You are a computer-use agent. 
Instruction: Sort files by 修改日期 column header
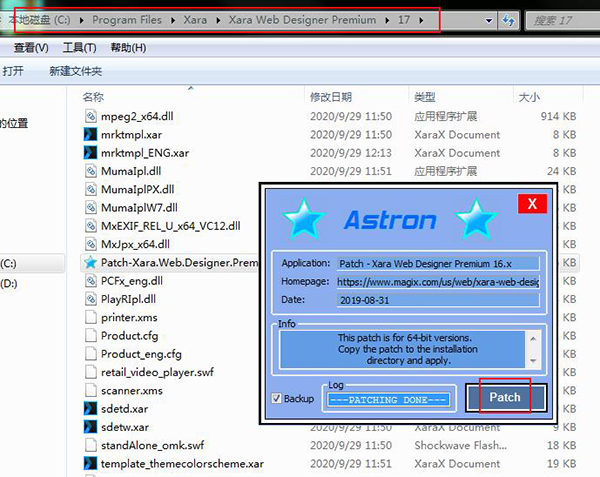[x=331, y=97]
